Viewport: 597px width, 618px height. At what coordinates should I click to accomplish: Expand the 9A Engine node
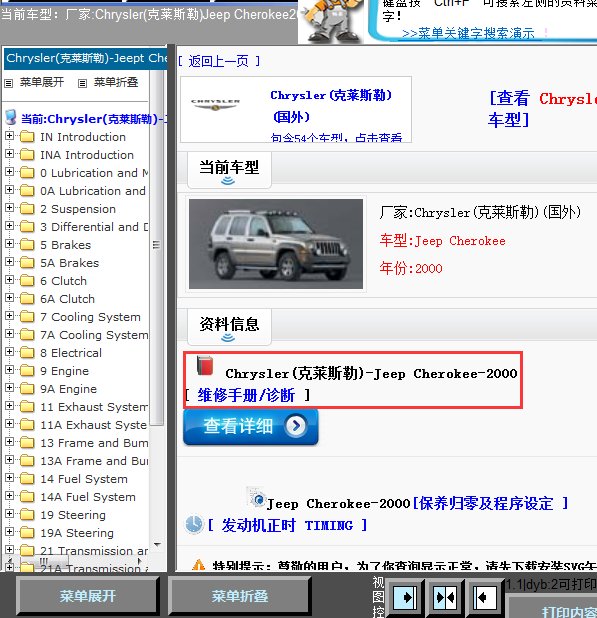click(x=9, y=388)
